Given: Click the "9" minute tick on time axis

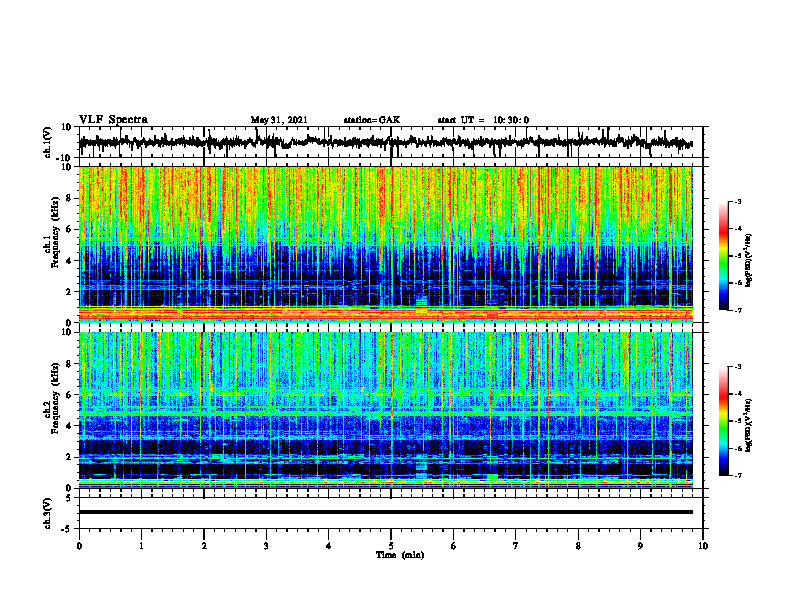Looking at the screenshot, I should coord(640,546).
